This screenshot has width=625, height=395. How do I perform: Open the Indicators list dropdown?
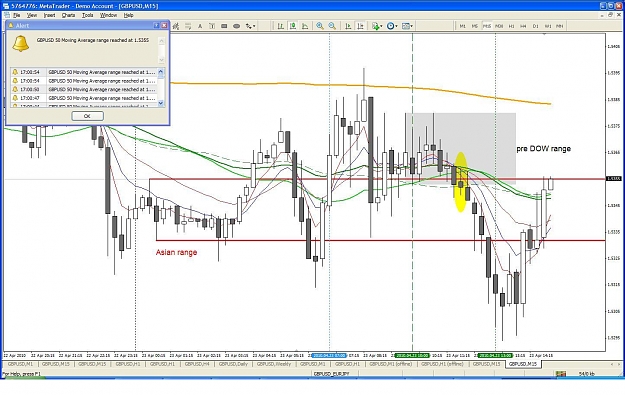tap(377, 26)
